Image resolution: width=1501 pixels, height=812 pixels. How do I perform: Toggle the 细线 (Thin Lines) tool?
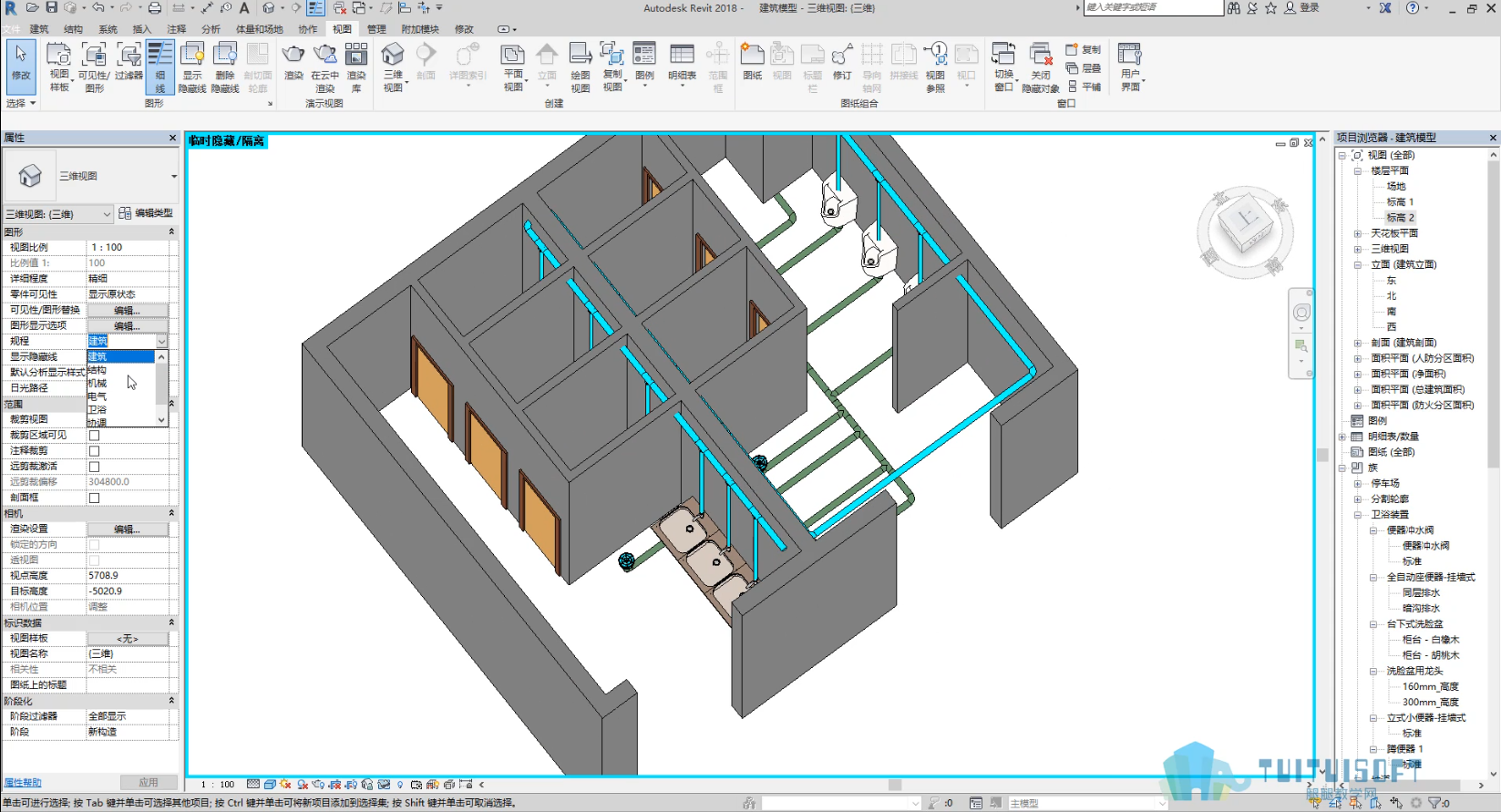(160, 67)
